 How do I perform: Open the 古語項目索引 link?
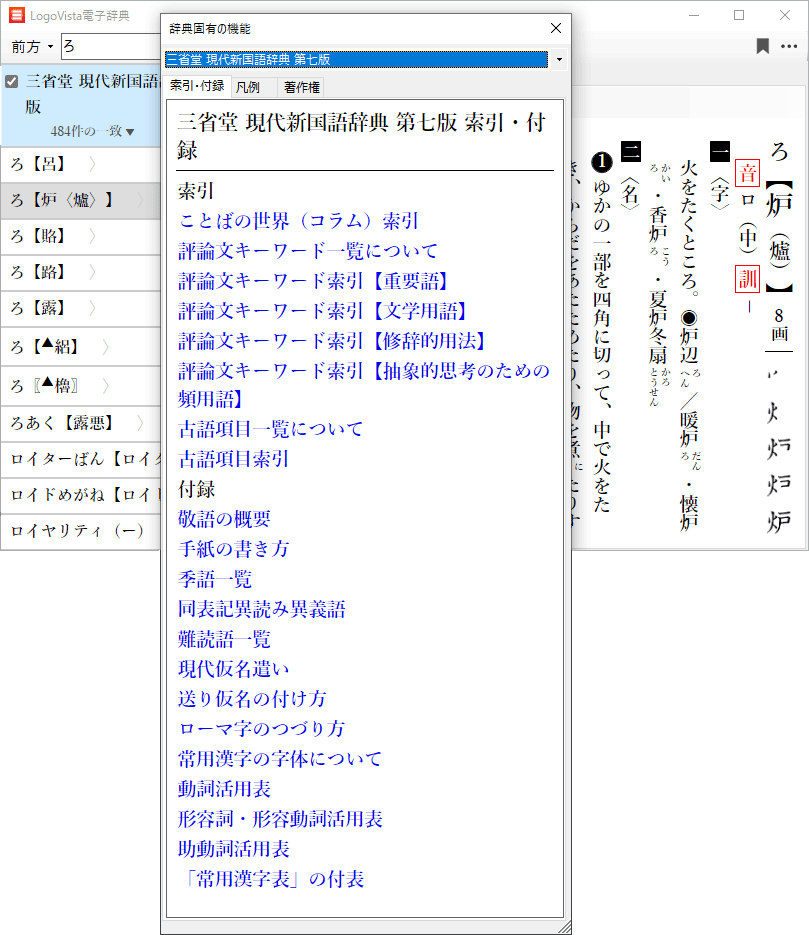[x=234, y=459]
